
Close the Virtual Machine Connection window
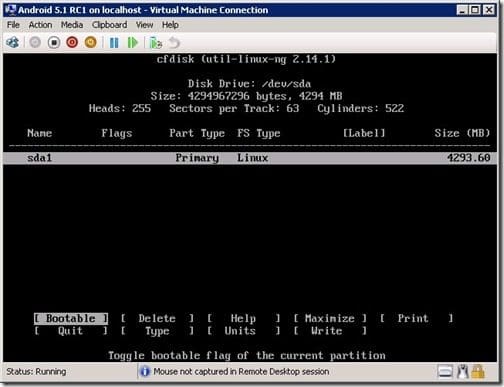[489, 10]
